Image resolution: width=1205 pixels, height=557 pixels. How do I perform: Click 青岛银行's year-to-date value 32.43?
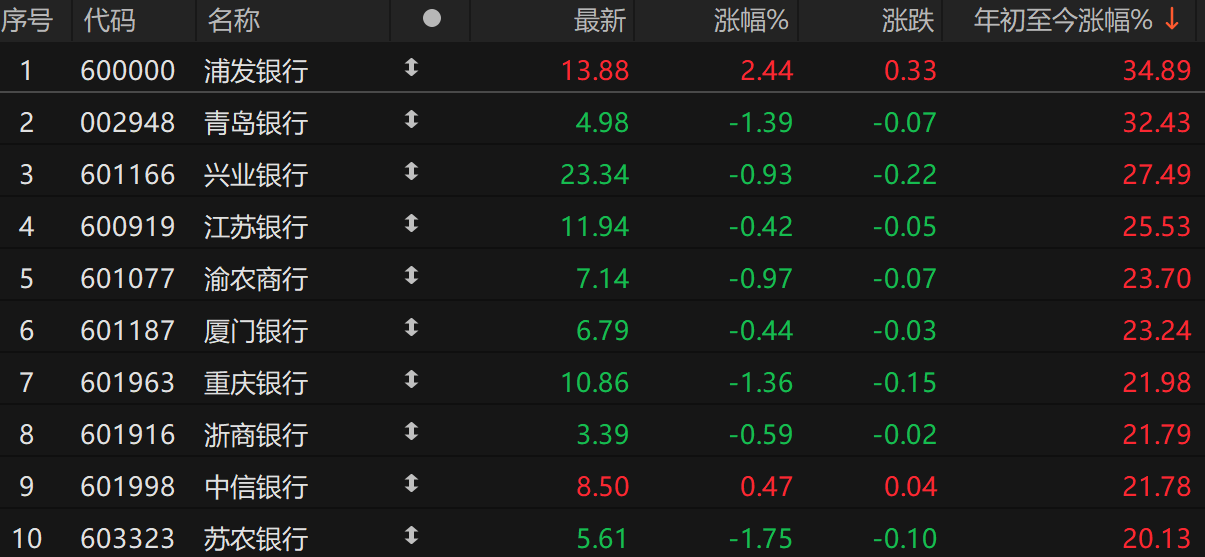click(1156, 123)
